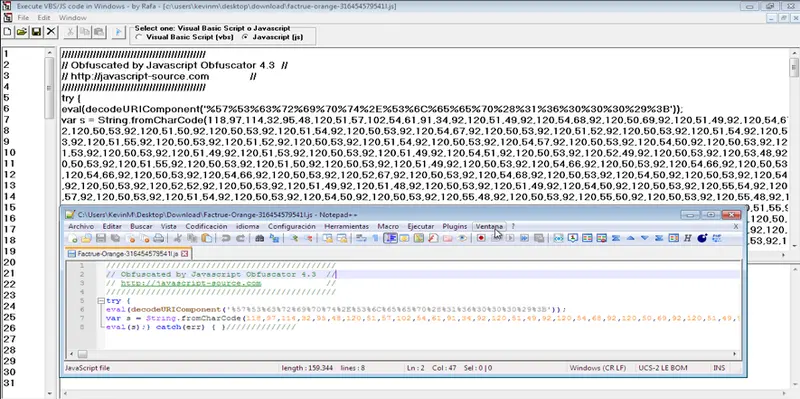
Task: Open the Editar menu in Notepad++
Action: click(112, 226)
